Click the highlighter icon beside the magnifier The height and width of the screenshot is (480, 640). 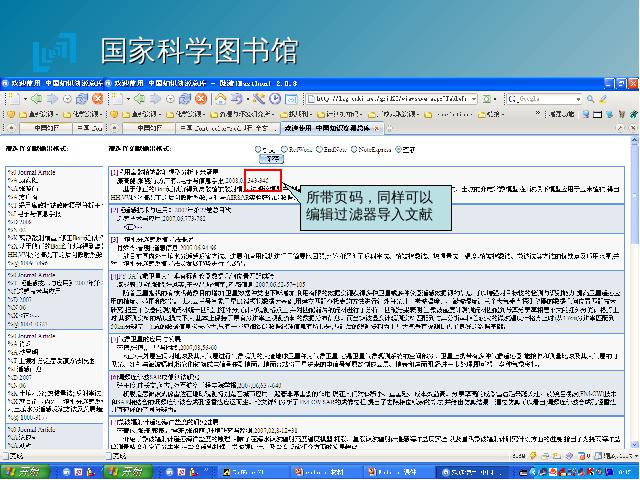coord(603,99)
